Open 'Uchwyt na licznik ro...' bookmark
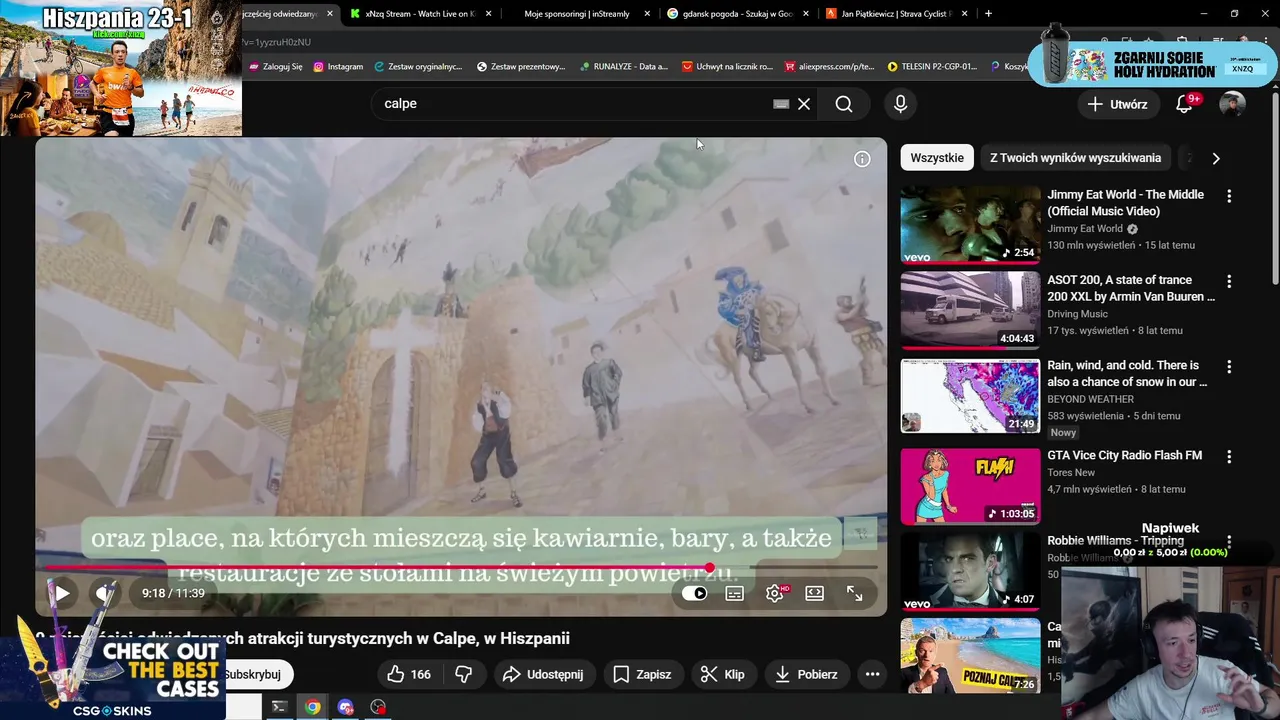Screen dimensions: 1280x720 [727, 66]
